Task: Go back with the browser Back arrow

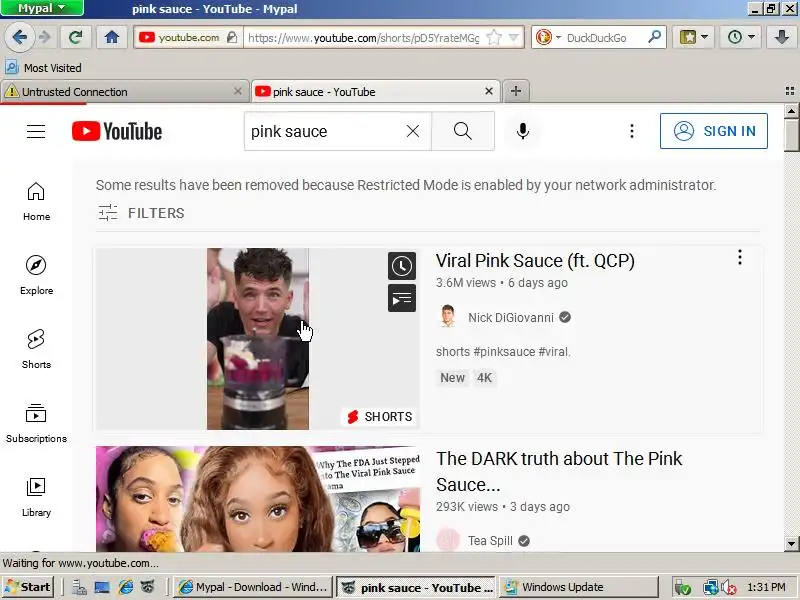Action: pyautogui.click(x=19, y=37)
